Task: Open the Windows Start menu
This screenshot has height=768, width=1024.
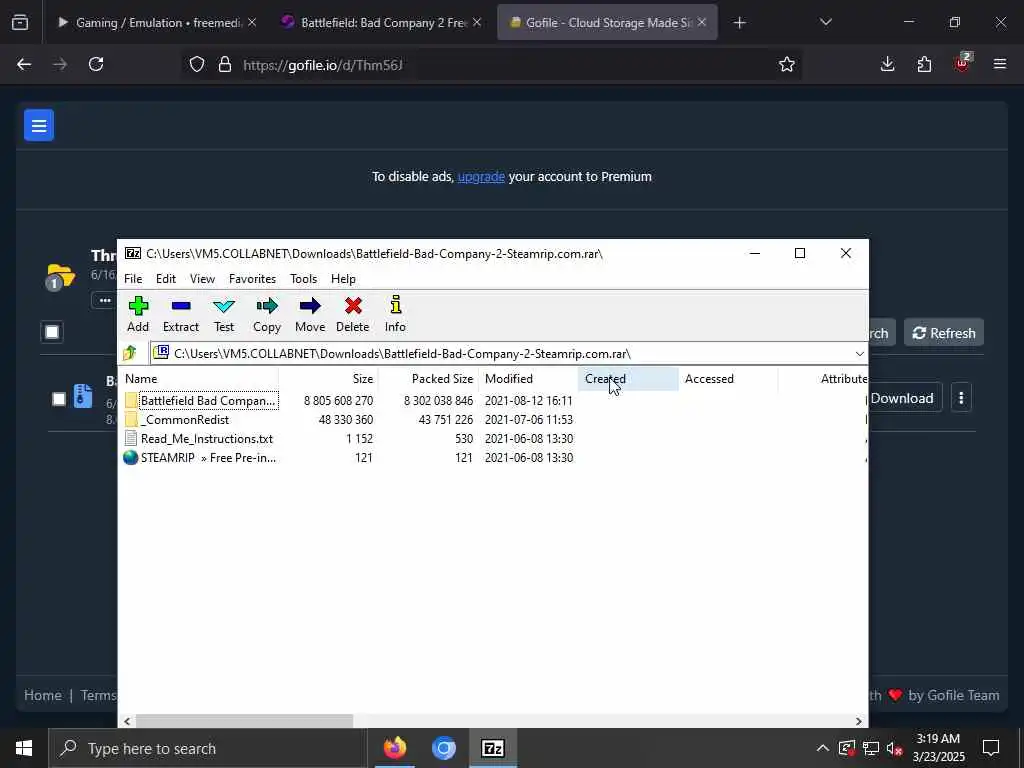Action: pyautogui.click(x=24, y=748)
